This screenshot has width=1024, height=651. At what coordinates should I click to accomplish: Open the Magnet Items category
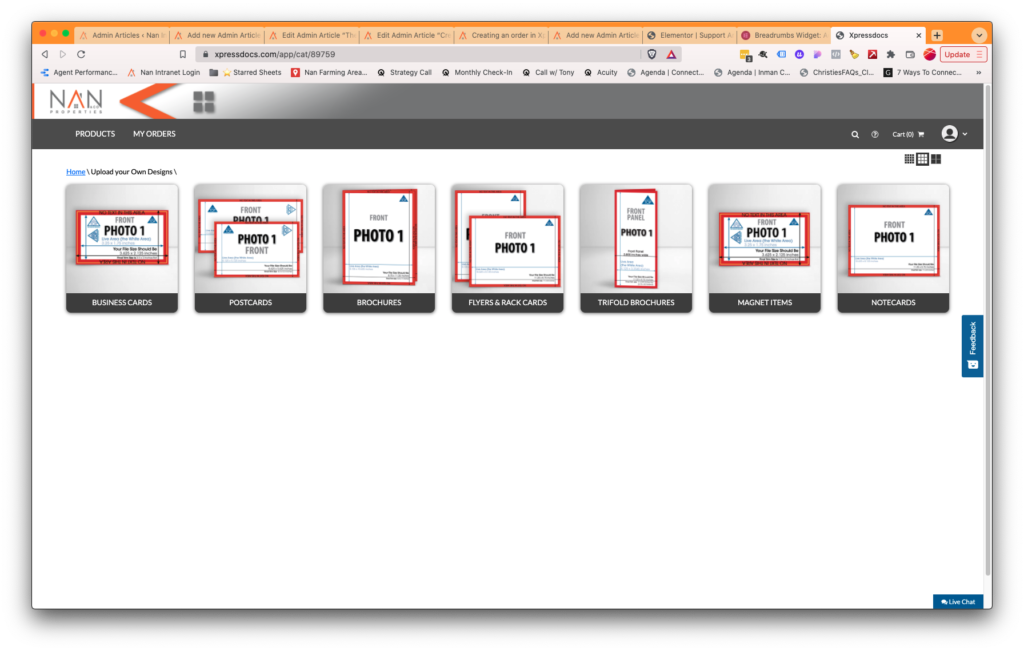[x=765, y=248]
